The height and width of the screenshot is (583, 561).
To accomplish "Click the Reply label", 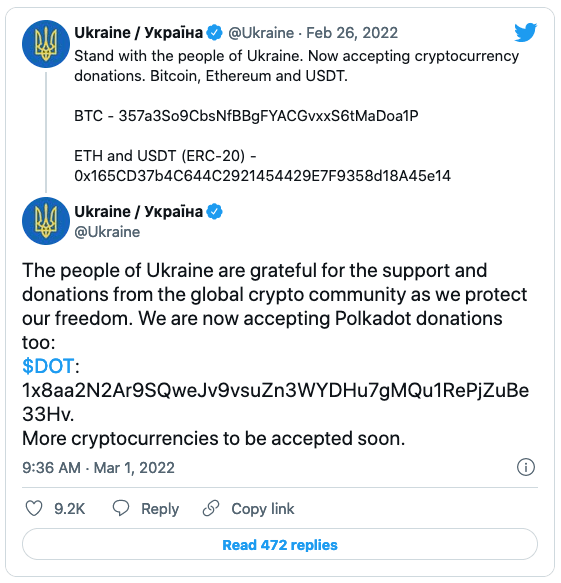I will pyautogui.click(x=160, y=509).
